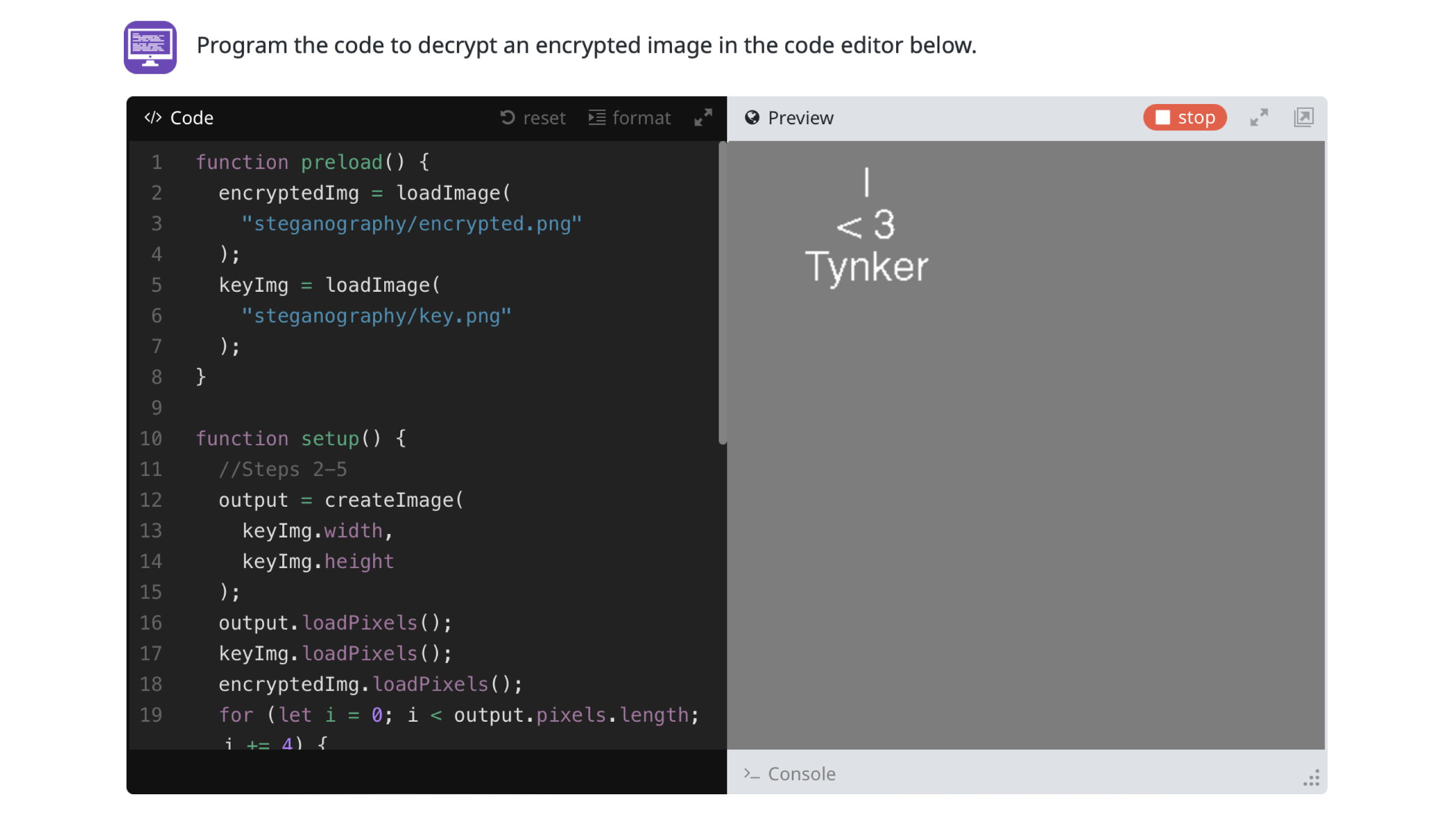Expand the code editor to fullscreen

click(702, 117)
